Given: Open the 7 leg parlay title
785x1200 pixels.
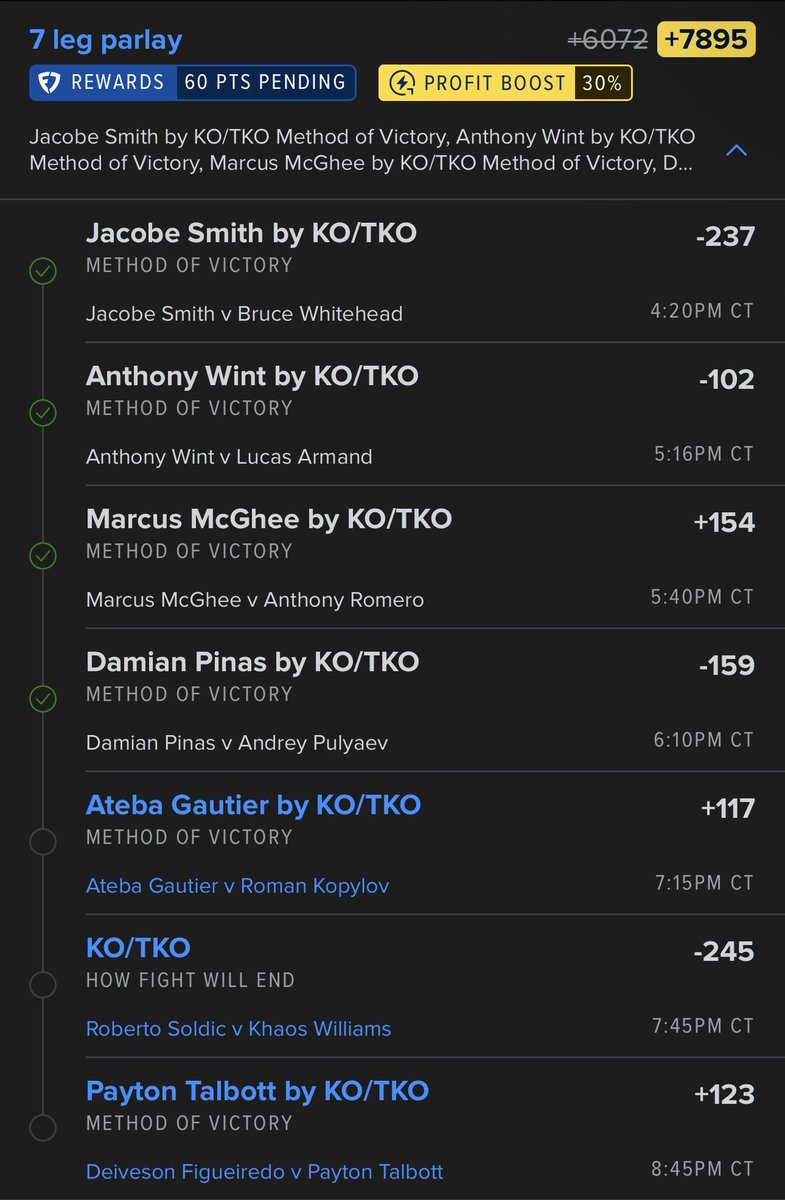Looking at the screenshot, I should (x=106, y=41).
